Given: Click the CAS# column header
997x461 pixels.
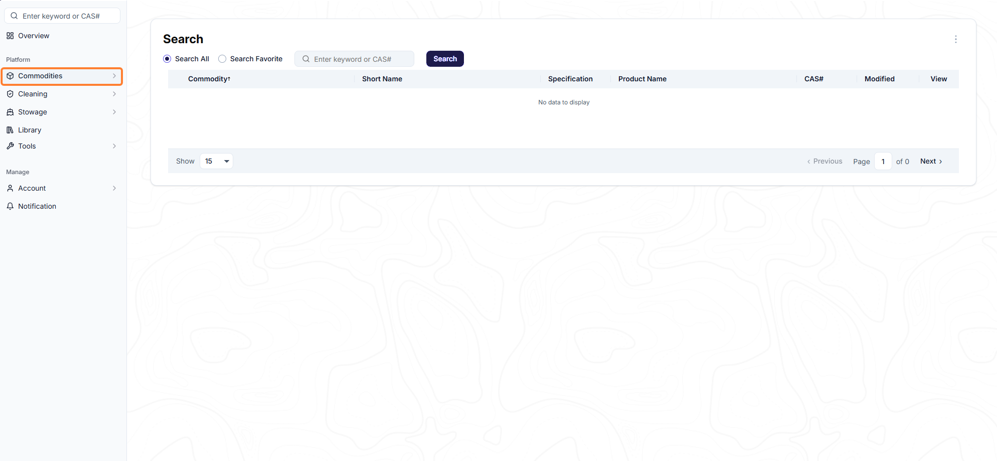Looking at the screenshot, I should coord(814,79).
